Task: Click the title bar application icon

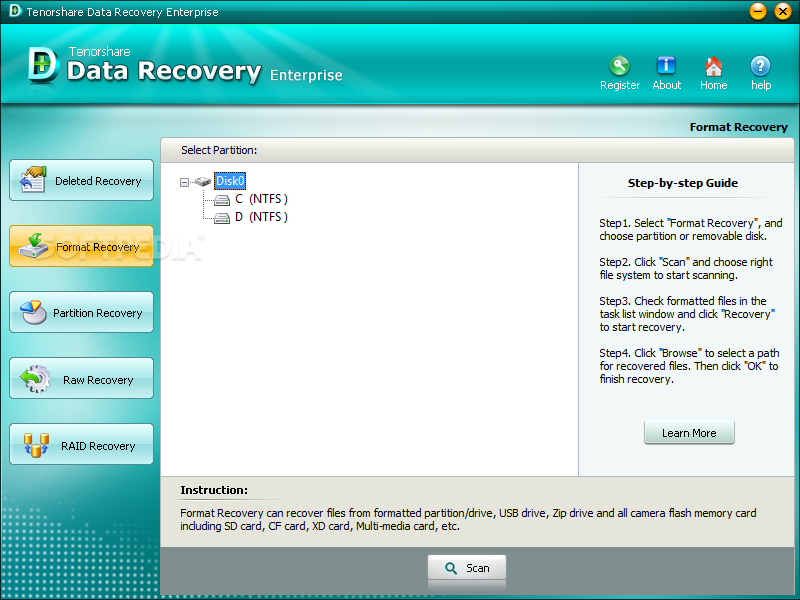Action: pyautogui.click(x=15, y=10)
